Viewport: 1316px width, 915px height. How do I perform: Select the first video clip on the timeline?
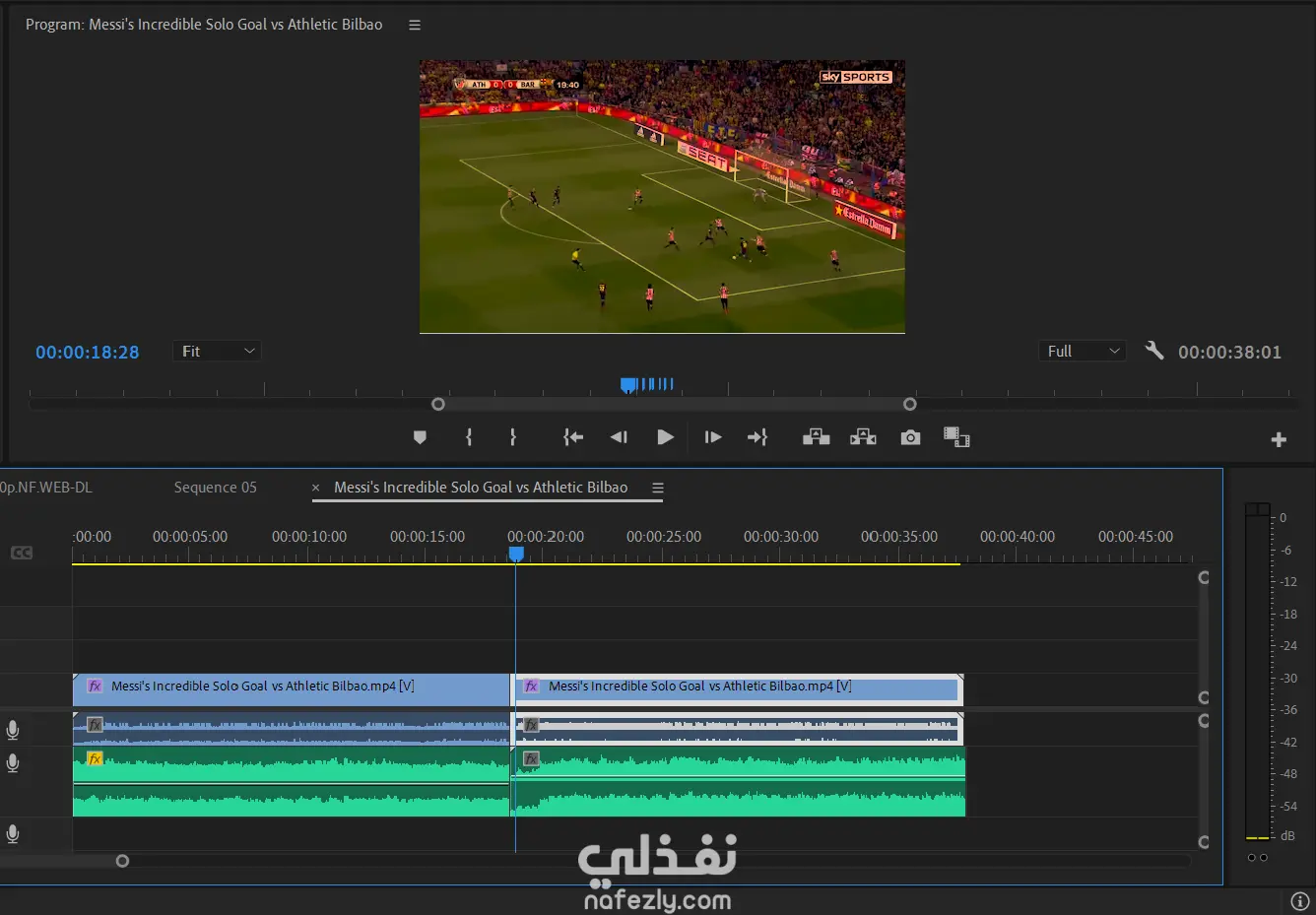pos(292,689)
